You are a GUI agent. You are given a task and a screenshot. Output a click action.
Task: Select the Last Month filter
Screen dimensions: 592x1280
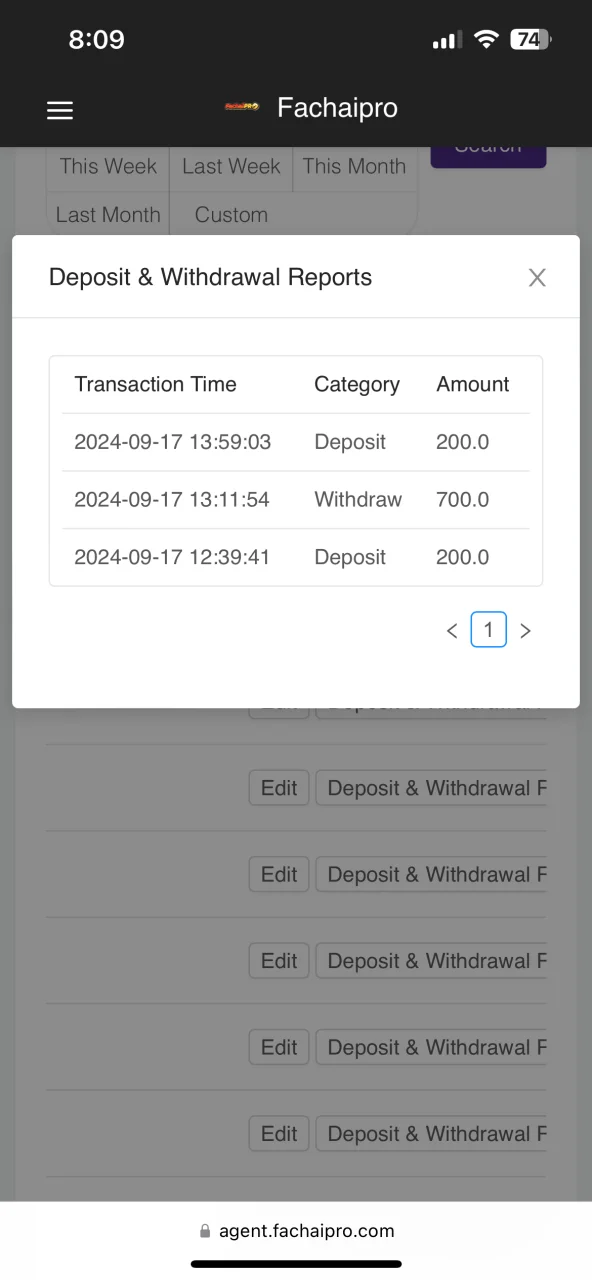pos(108,214)
